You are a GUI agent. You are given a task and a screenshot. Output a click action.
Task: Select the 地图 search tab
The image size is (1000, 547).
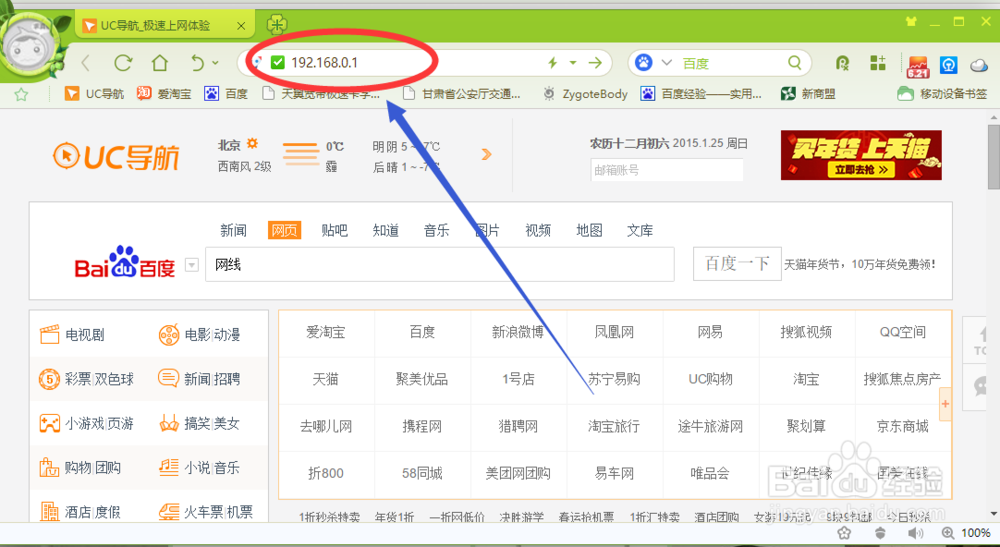589,230
